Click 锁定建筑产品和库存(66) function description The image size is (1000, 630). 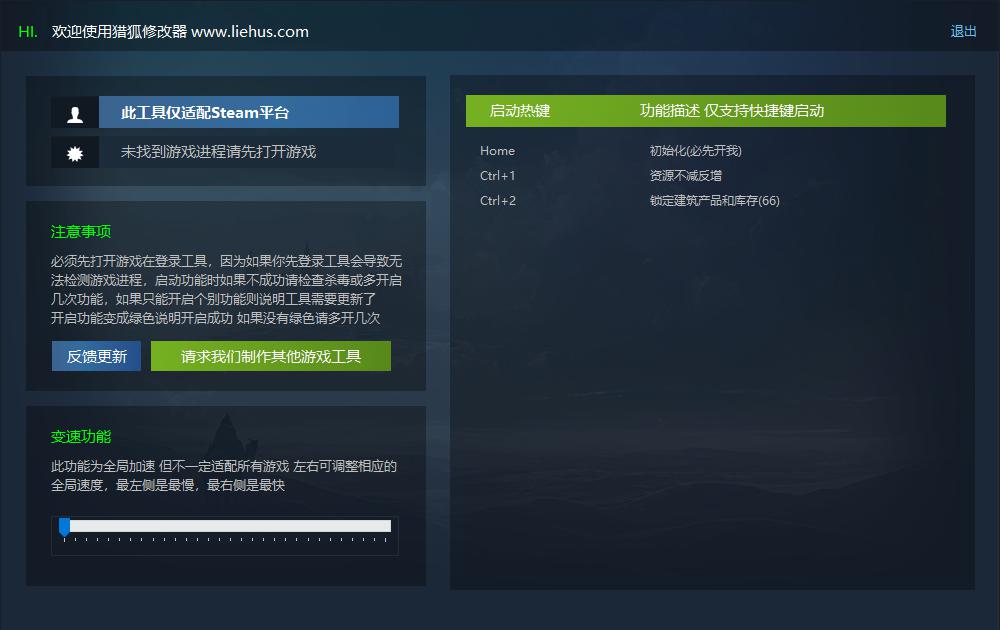click(714, 200)
